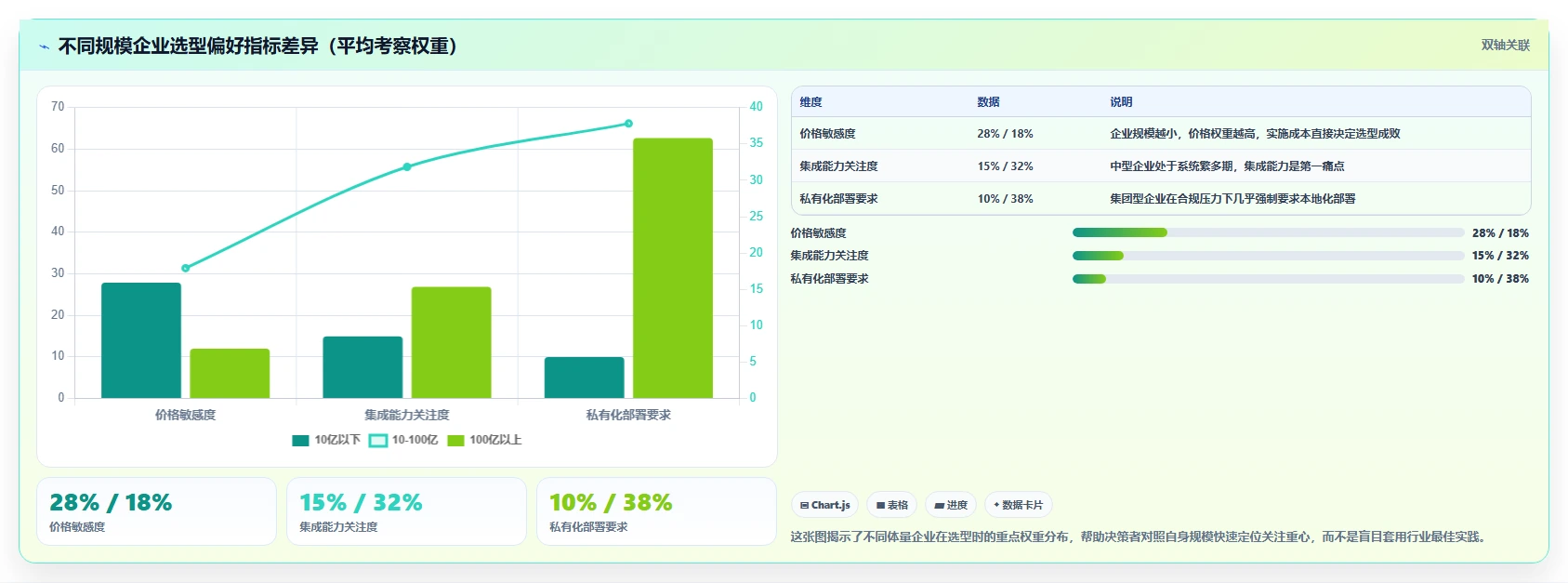Click the 数据 table column header
Image resolution: width=1568 pixels, height=583 pixels.
[x=988, y=102]
